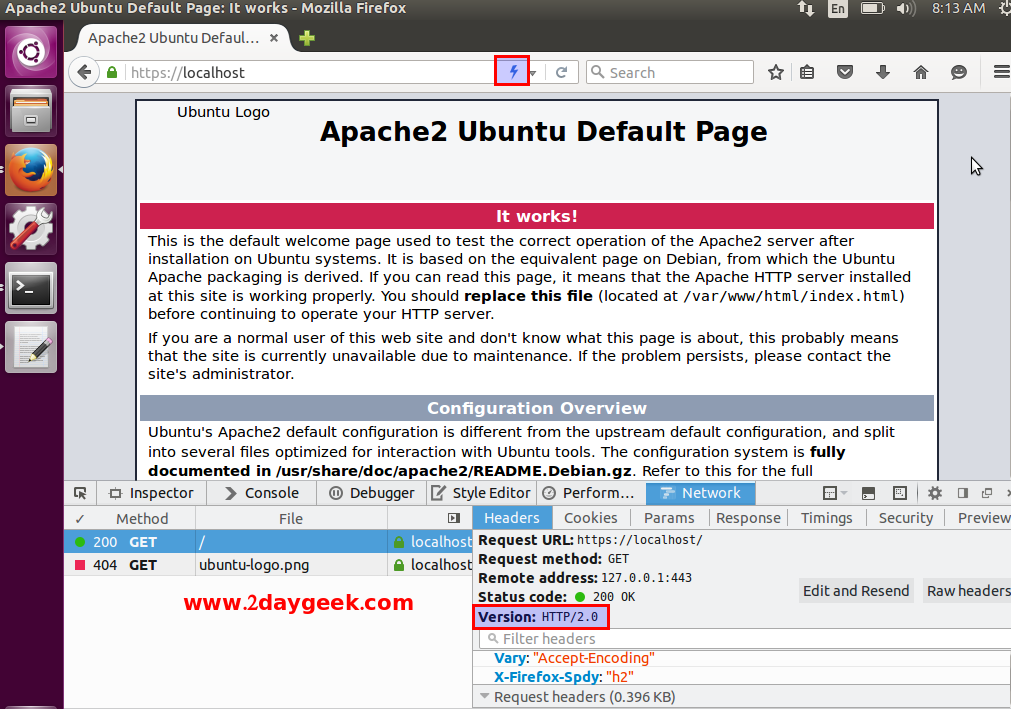1011x709 pixels.
Task: Open the Debugger tab
Action: pyautogui.click(x=372, y=493)
